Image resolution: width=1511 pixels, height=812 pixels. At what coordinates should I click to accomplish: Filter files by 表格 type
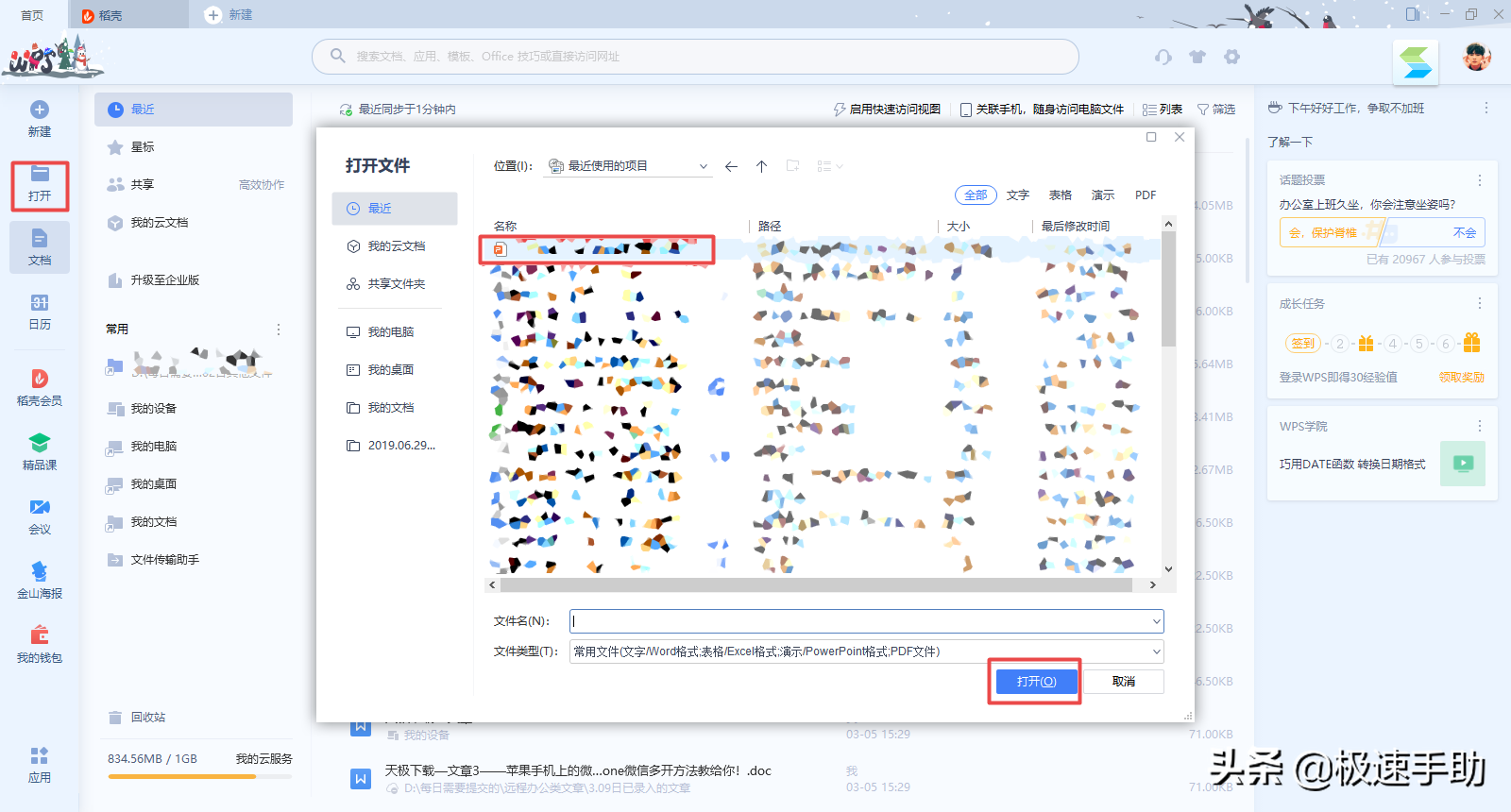pos(1060,195)
